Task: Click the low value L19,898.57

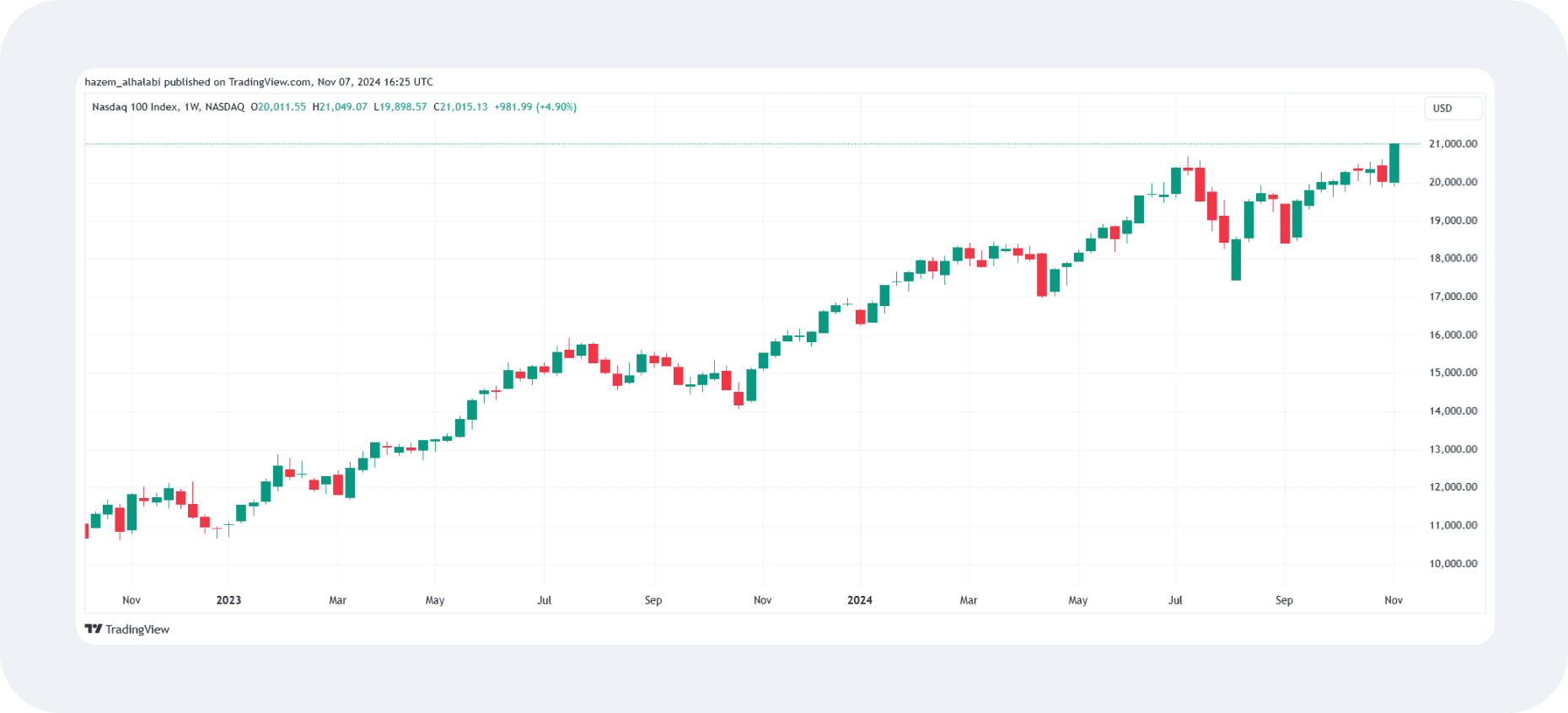Action: pos(400,107)
